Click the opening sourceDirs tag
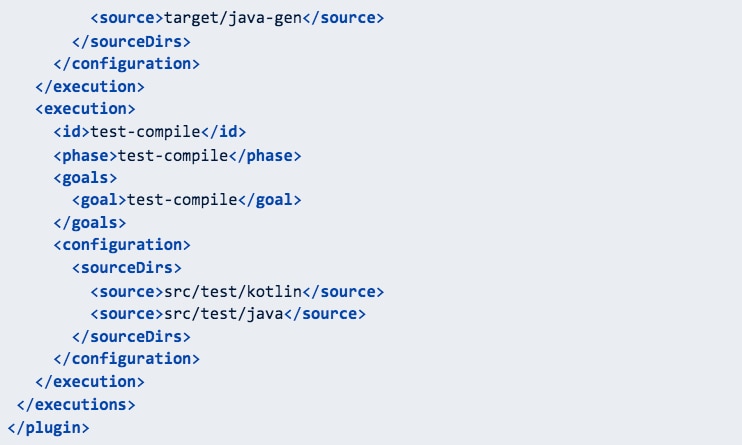Viewport: 742px width, 445px height. (x=127, y=268)
